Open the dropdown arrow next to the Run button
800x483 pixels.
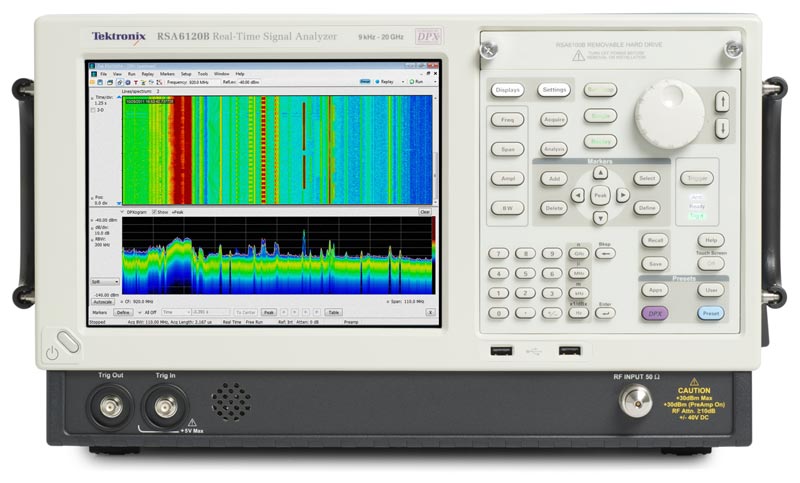tap(435, 82)
